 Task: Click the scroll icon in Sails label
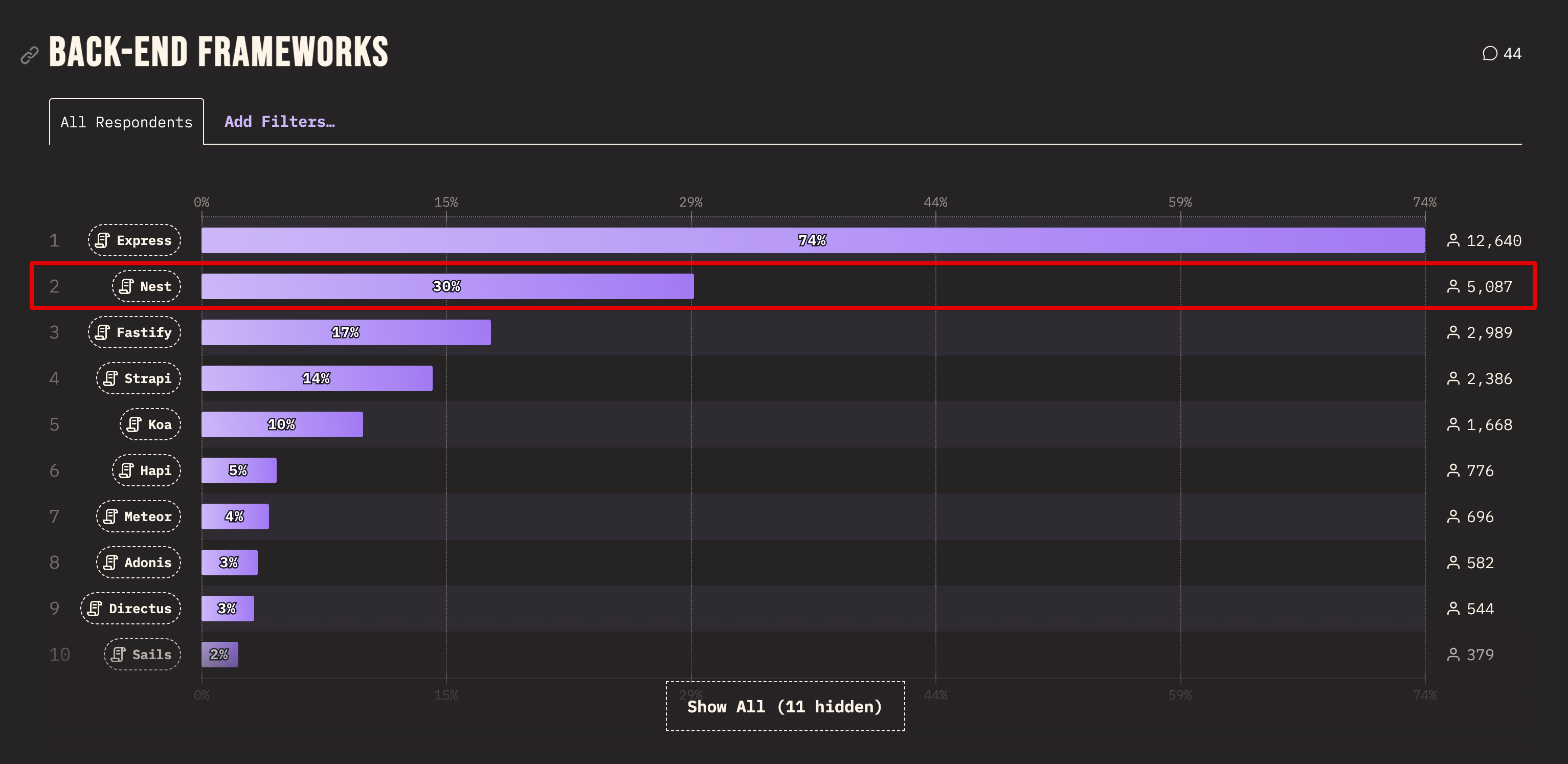pyautogui.click(x=118, y=655)
